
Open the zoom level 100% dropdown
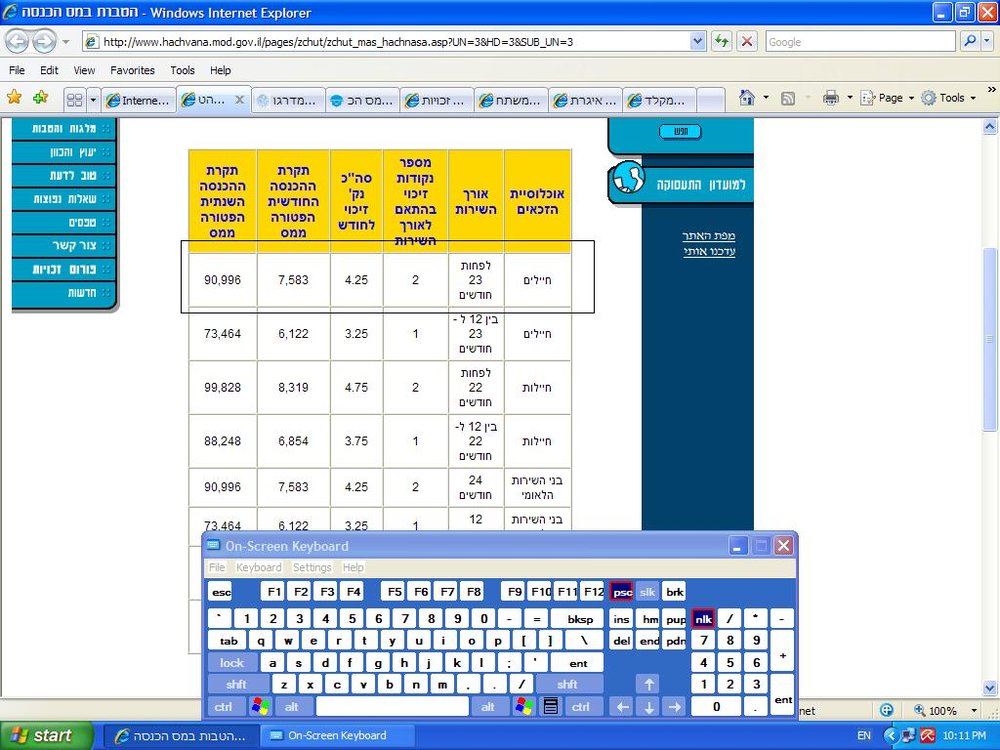click(x=974, y=710)
